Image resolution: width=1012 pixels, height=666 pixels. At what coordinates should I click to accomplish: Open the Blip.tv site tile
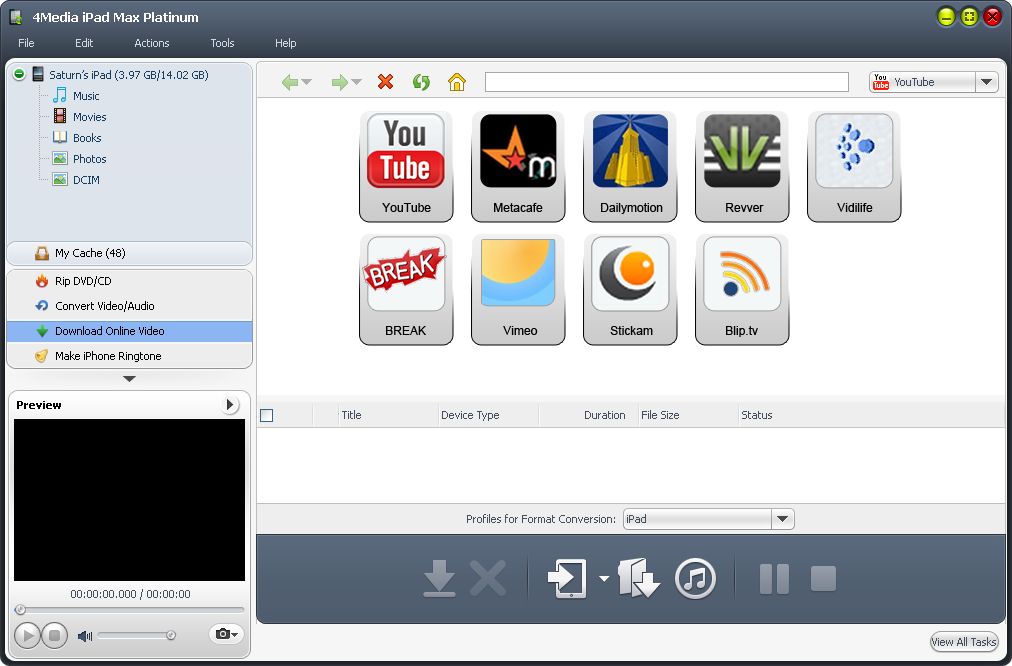742,290
